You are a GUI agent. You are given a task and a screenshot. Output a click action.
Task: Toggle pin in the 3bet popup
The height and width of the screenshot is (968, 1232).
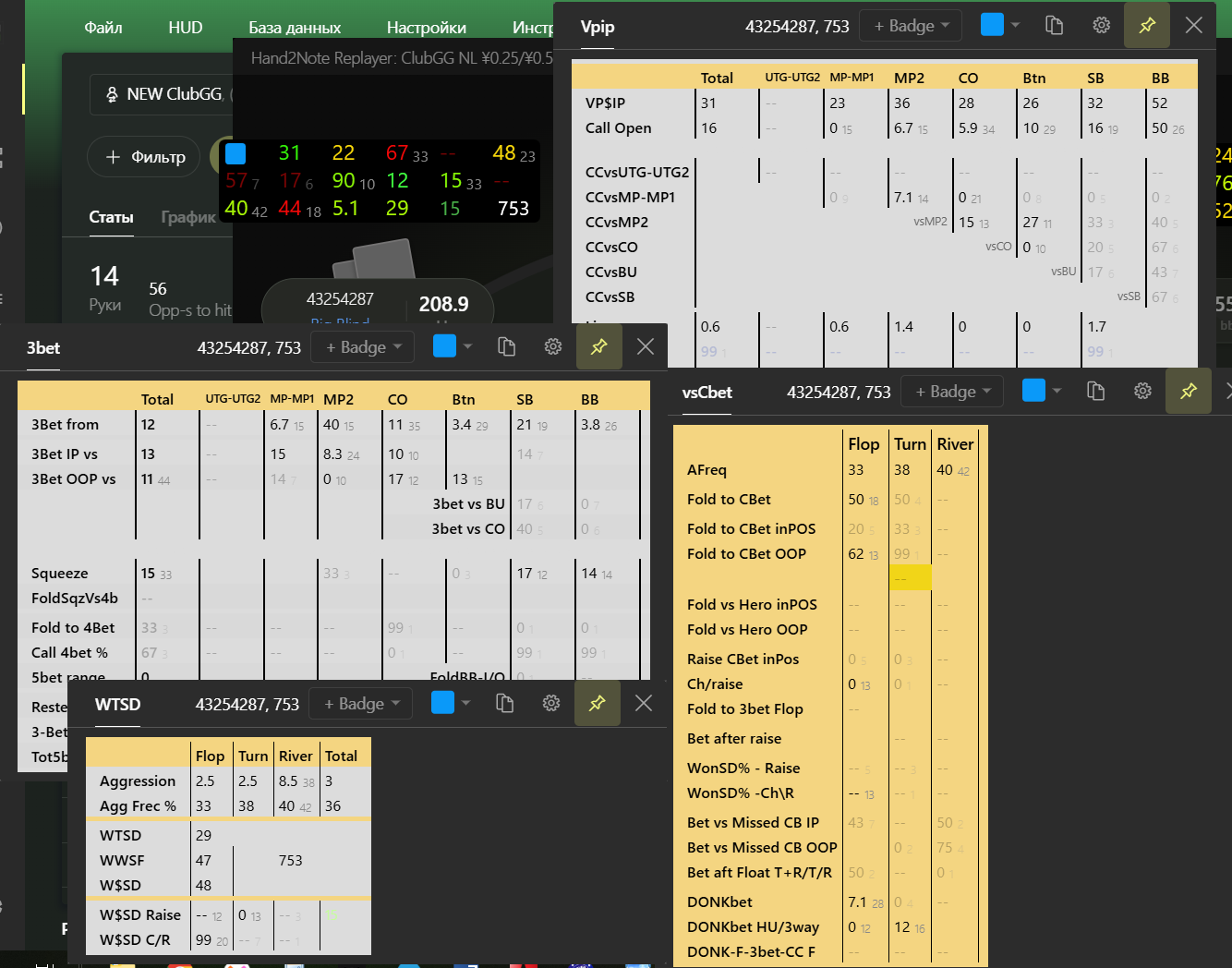tap(598, 346)
